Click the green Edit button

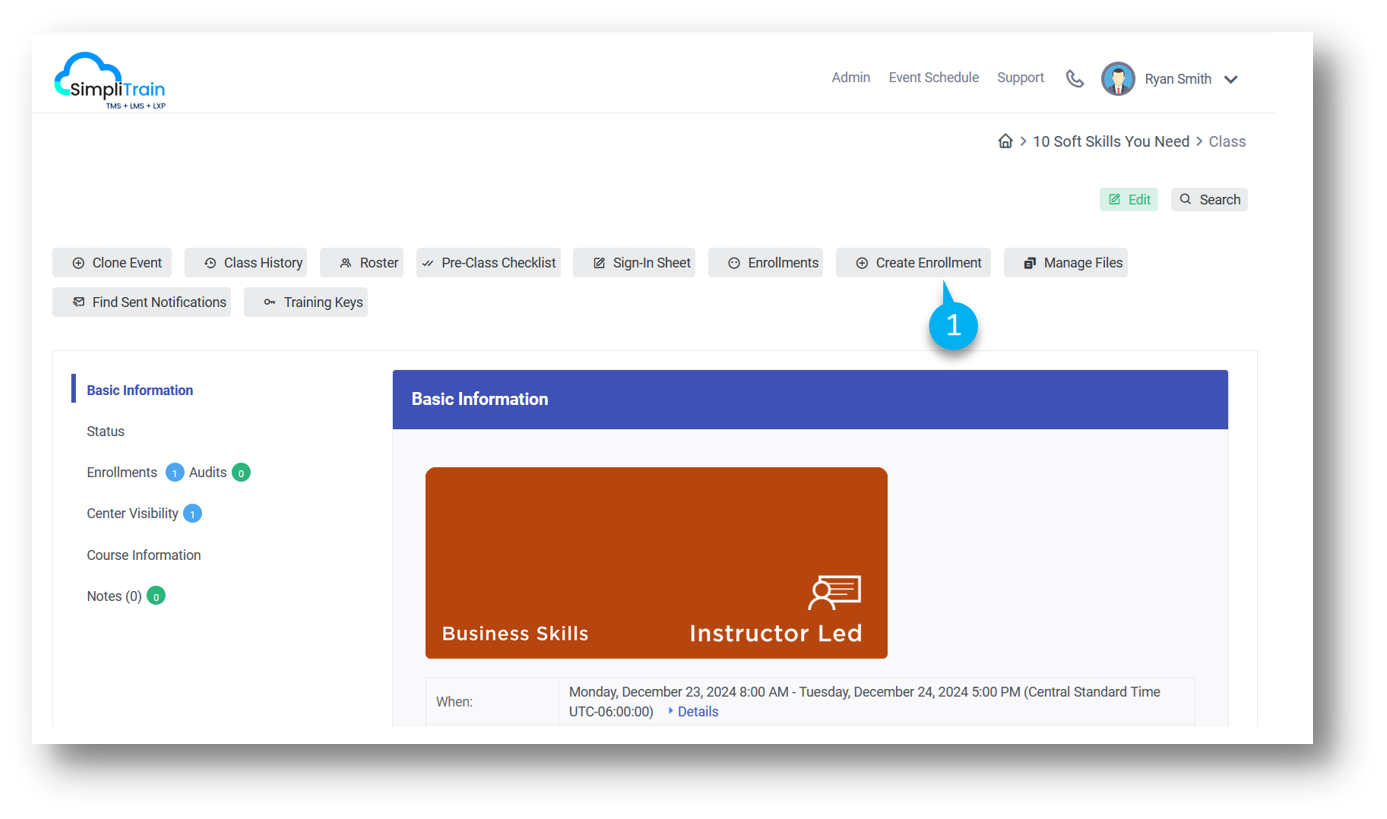point(1129,200)
